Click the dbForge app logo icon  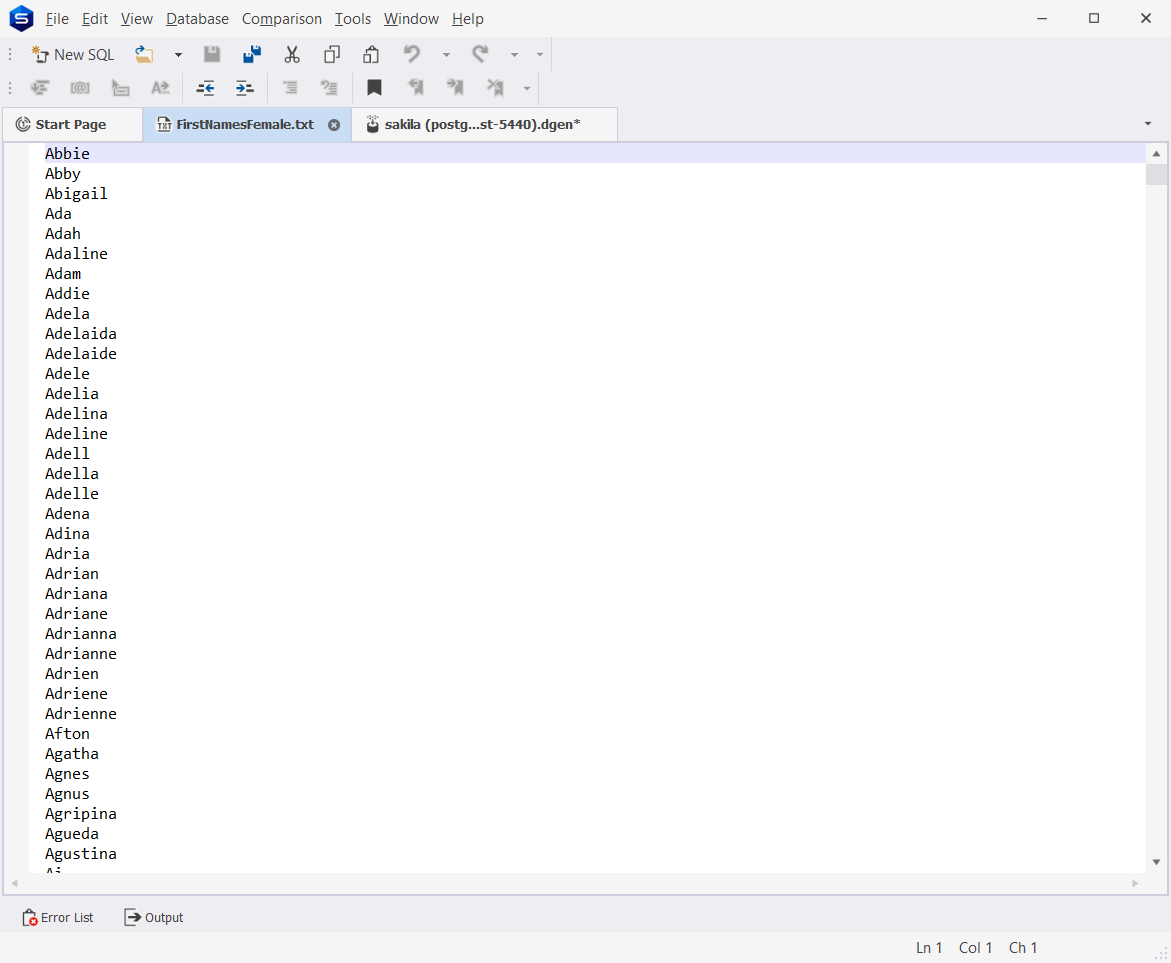pyautogui.click(x=21, y=19)
